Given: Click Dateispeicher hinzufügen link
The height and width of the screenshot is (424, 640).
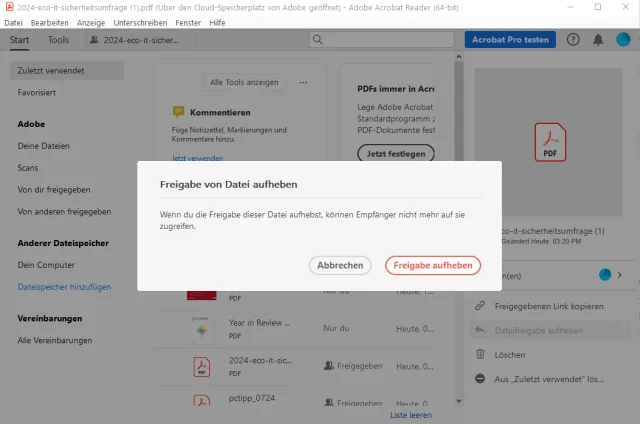Looking at the screenshot, I should [x=64, y=287].
